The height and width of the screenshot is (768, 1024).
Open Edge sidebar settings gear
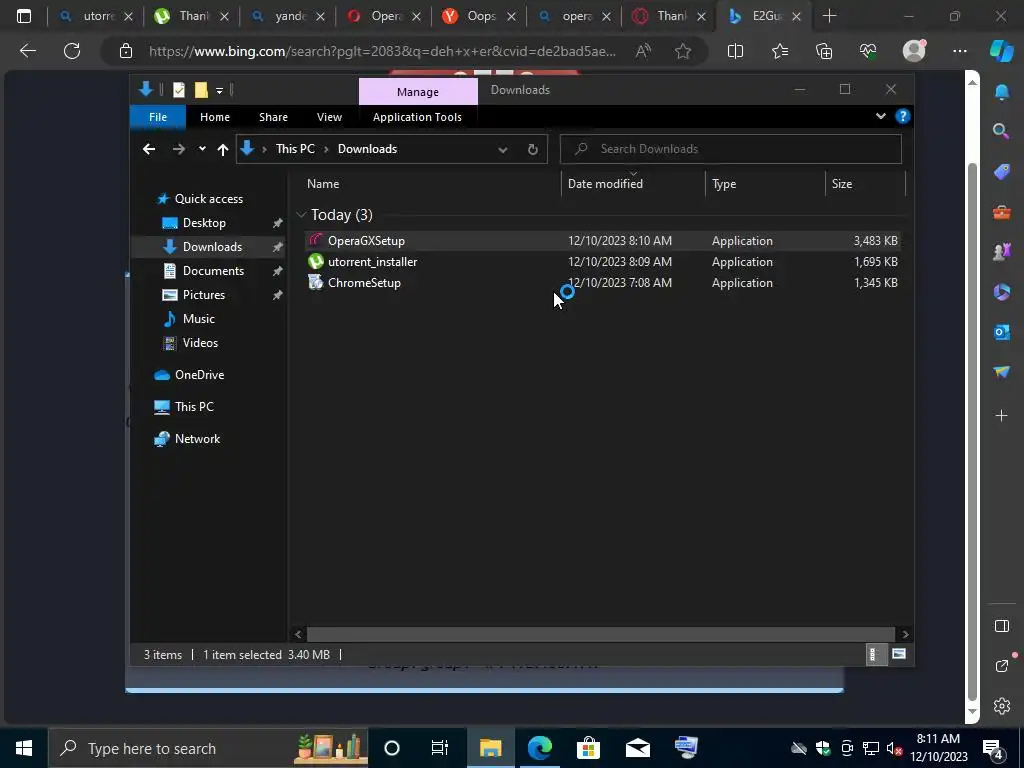click(x=1001, y=705)
